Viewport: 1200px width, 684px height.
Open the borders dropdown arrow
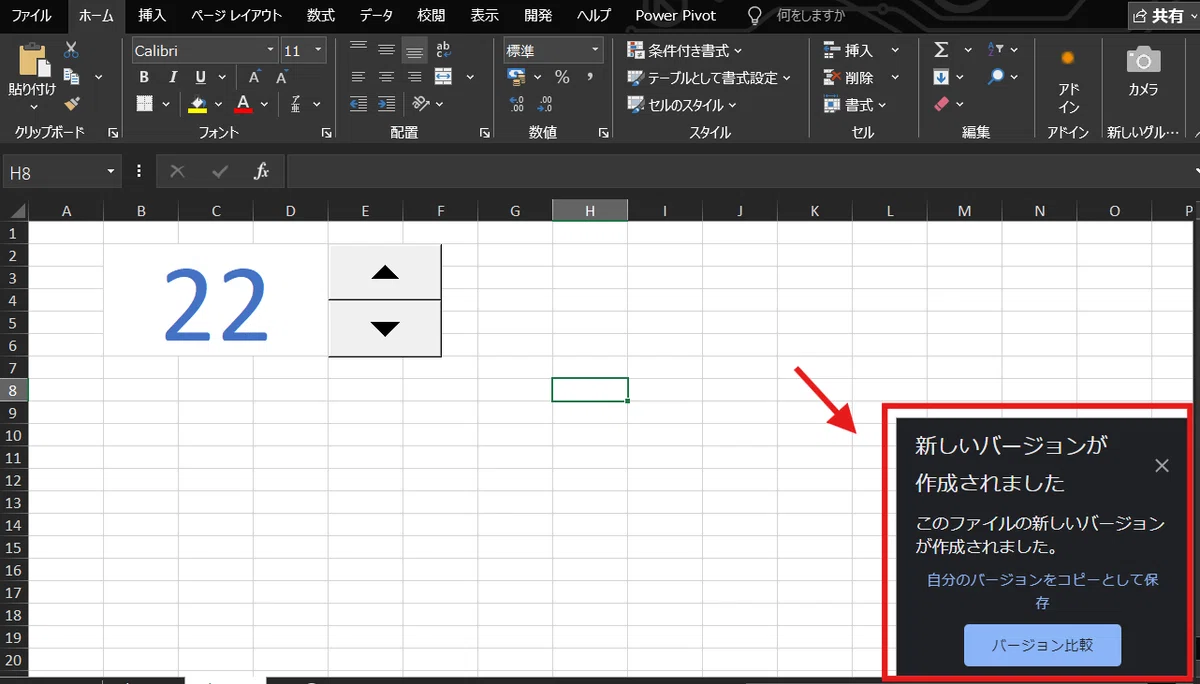(x=165, y=103)
